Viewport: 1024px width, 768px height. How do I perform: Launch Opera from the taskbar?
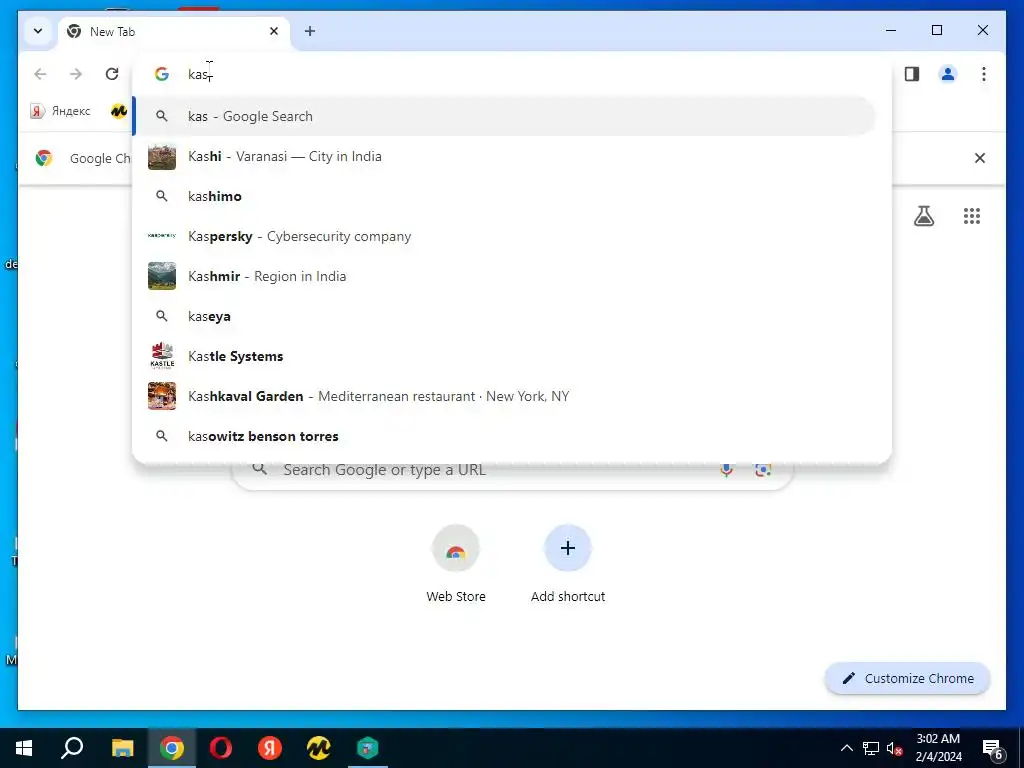[221, 748]
